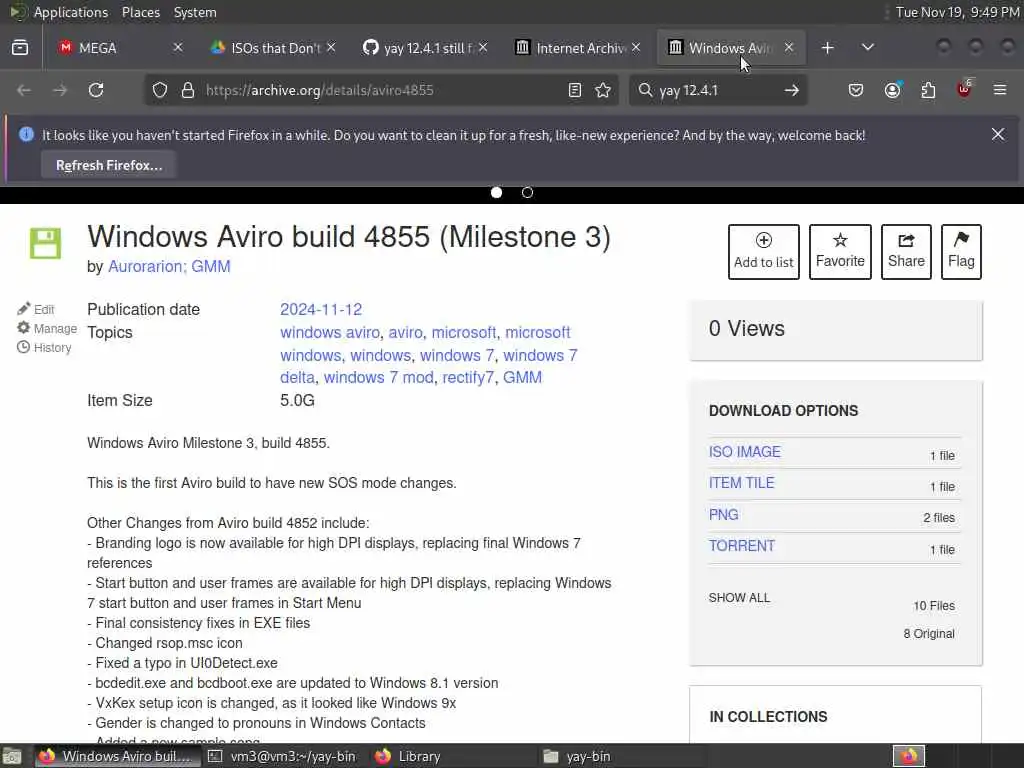Open the System menu
1024x768 pixels.
(x=195, y=12)
